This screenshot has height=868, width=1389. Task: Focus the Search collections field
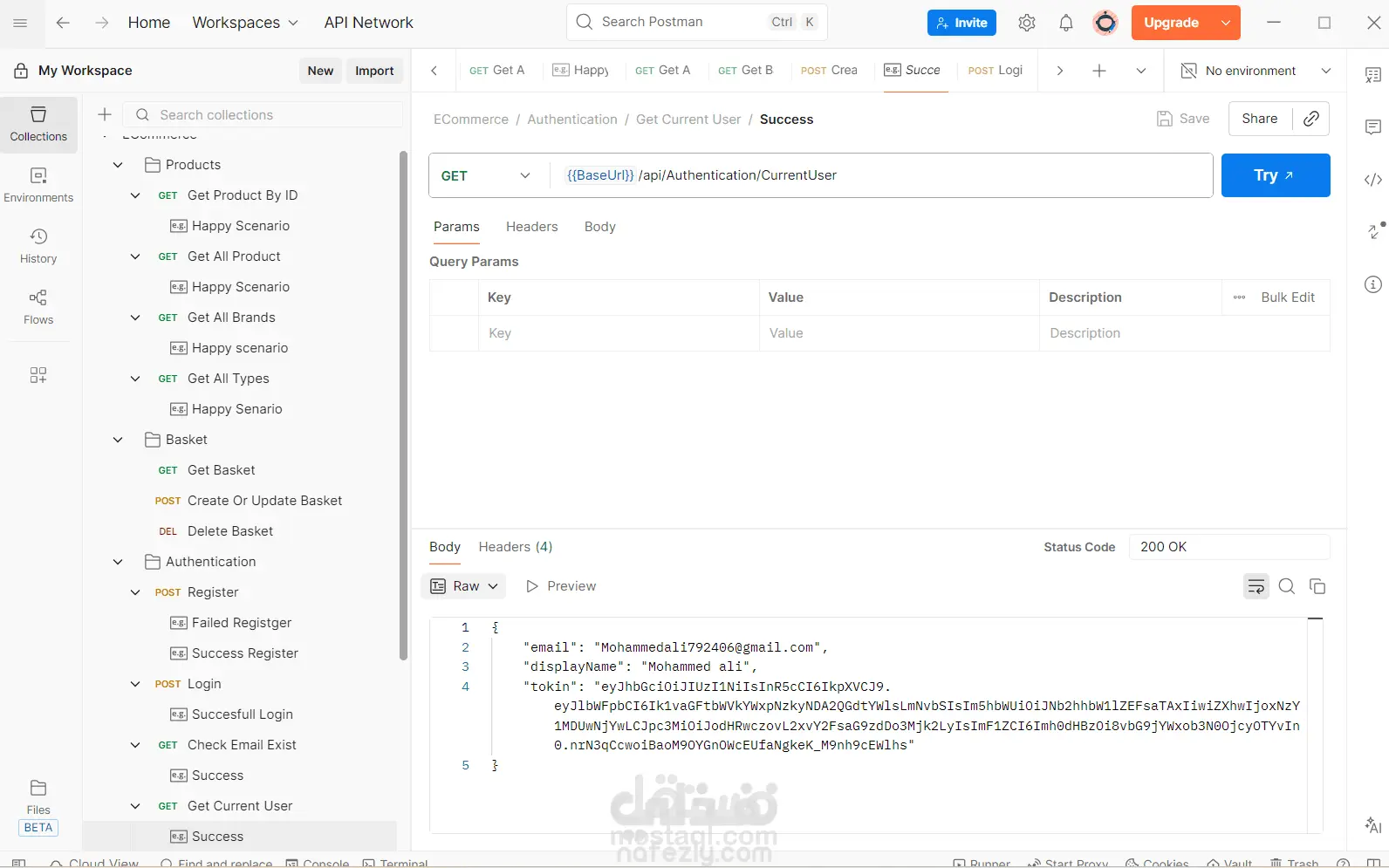tap(263, 114)
